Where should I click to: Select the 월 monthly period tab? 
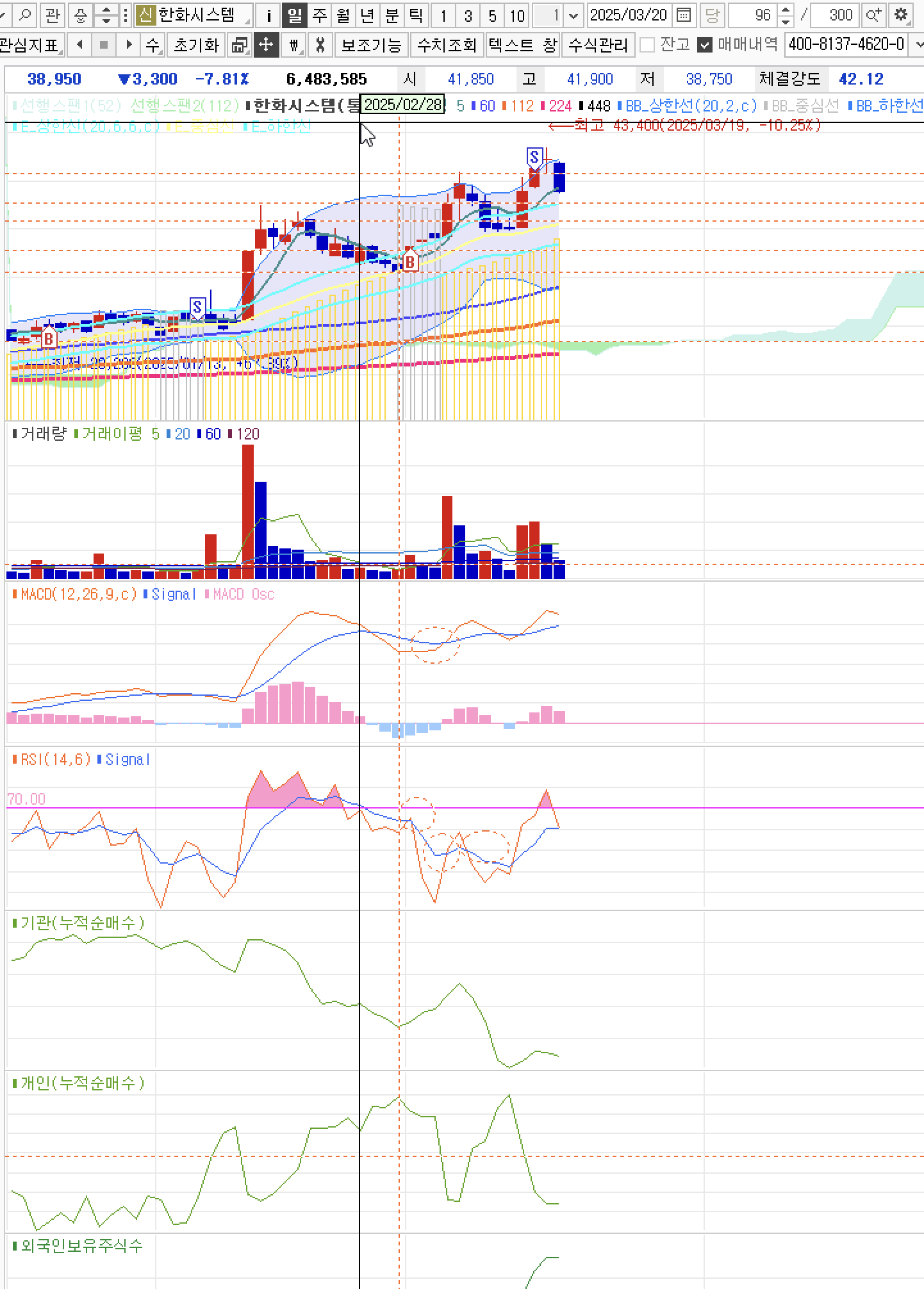(343, 15)
